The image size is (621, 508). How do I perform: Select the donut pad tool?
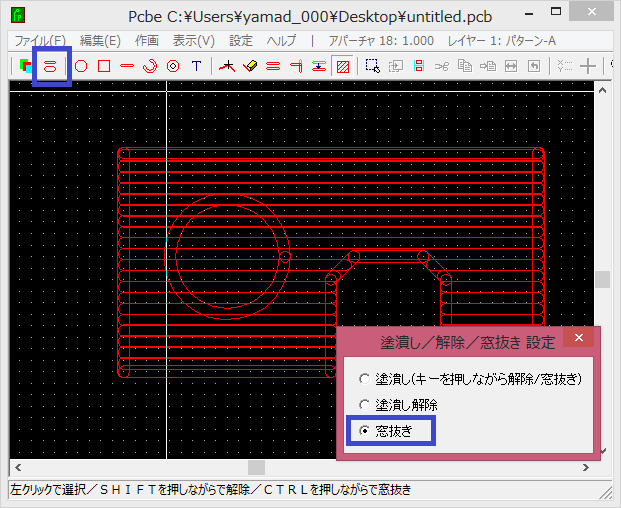tap(173, 66)
